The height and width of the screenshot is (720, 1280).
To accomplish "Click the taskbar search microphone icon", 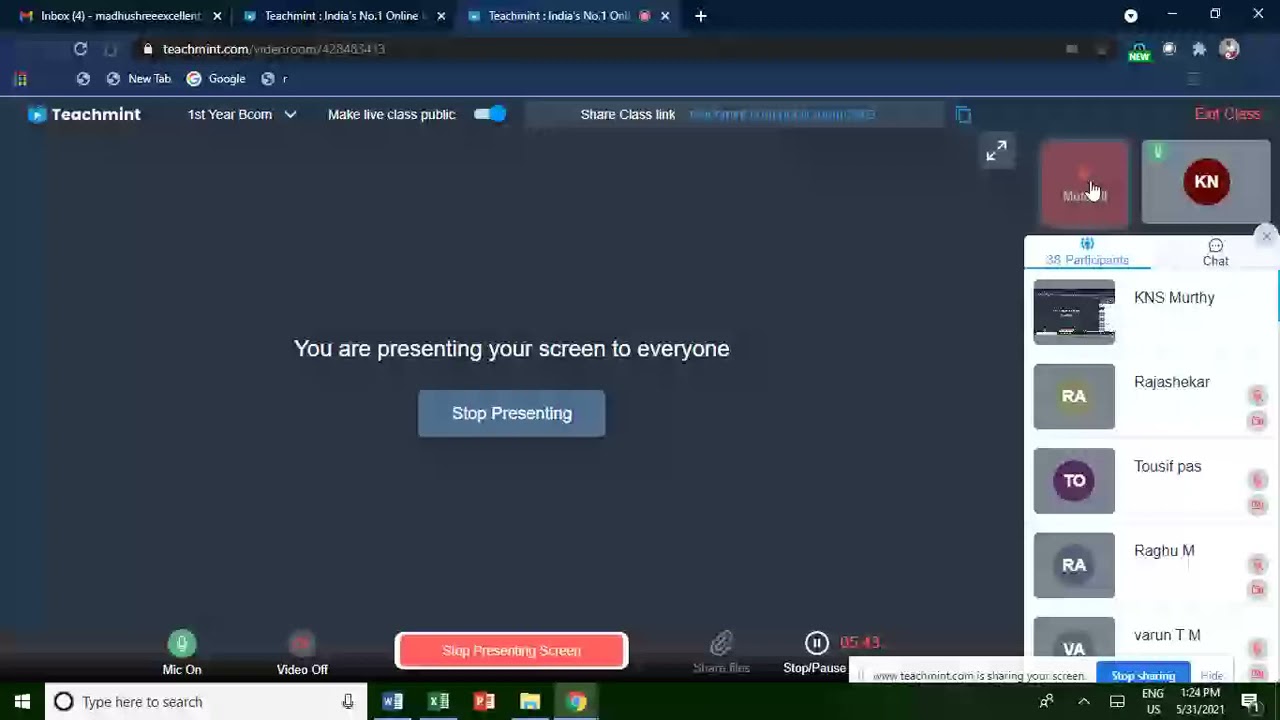I will pyautogui.click(x=347, y=702).
